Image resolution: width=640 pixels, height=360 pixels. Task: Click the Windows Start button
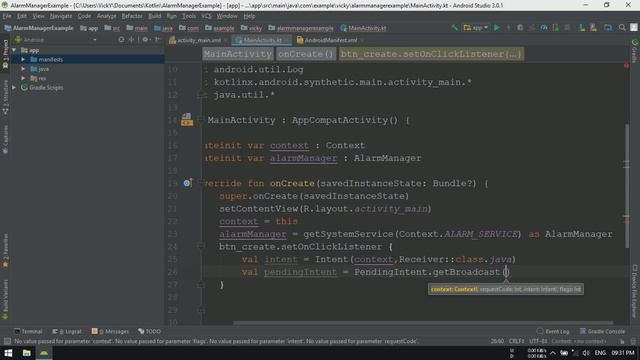[x=8, y=353]
